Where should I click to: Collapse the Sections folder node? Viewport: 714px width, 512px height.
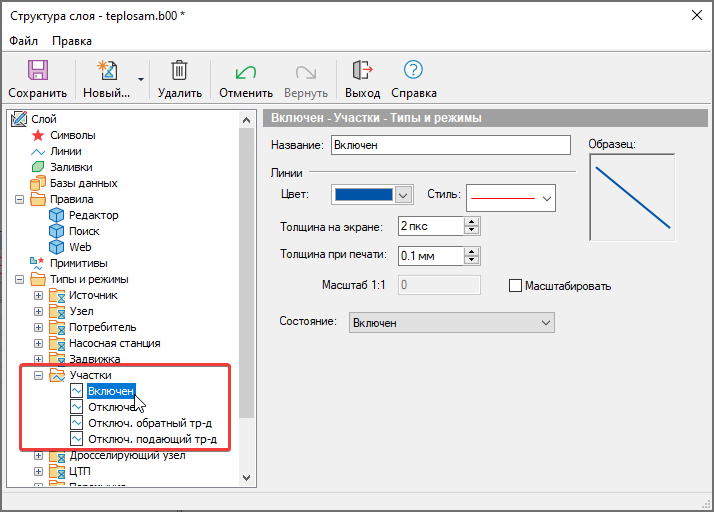pyautogui.click(x=39, y=375)
